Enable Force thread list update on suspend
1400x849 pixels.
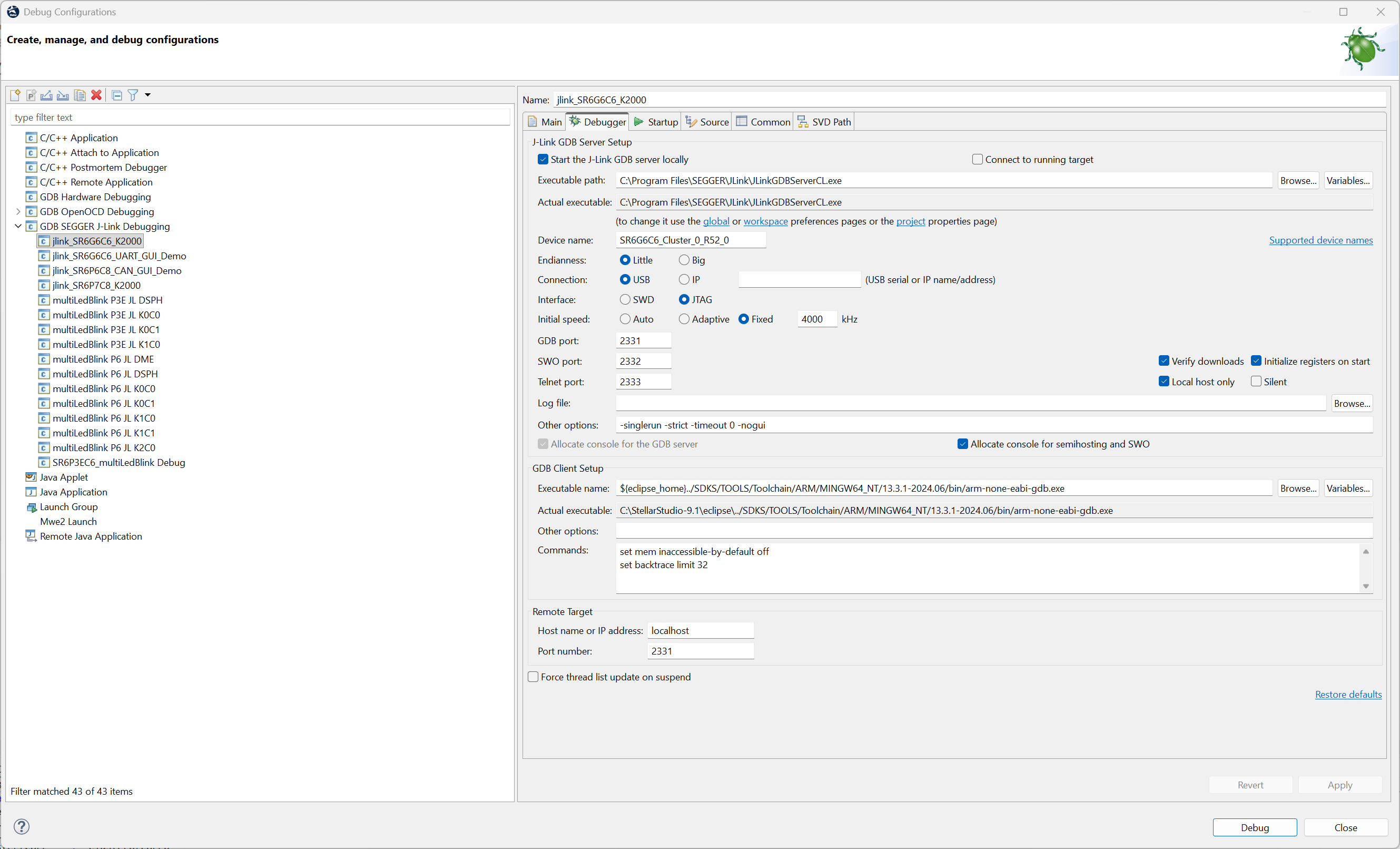(533, 677)
